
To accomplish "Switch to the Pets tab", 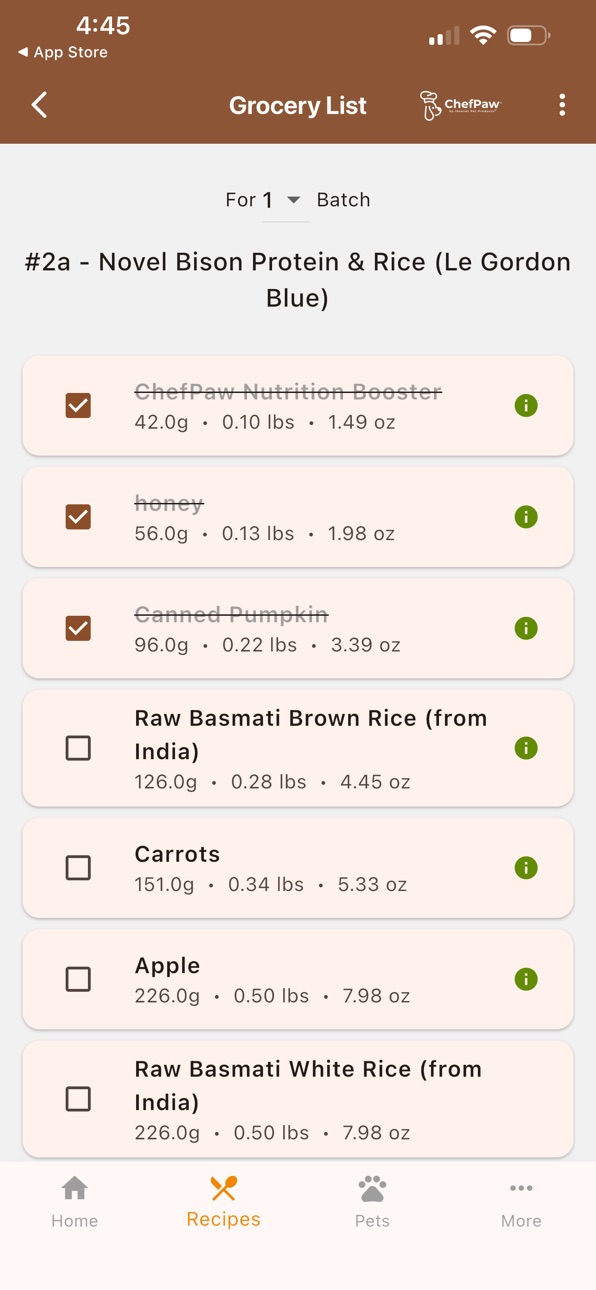I will click(372, 1201).
